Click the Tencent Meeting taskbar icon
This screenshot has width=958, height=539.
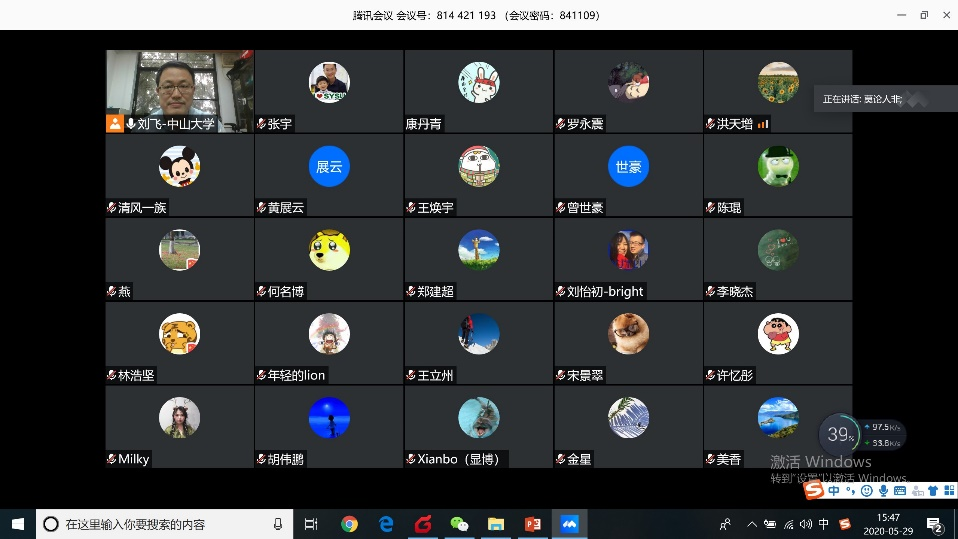(570, 524)
